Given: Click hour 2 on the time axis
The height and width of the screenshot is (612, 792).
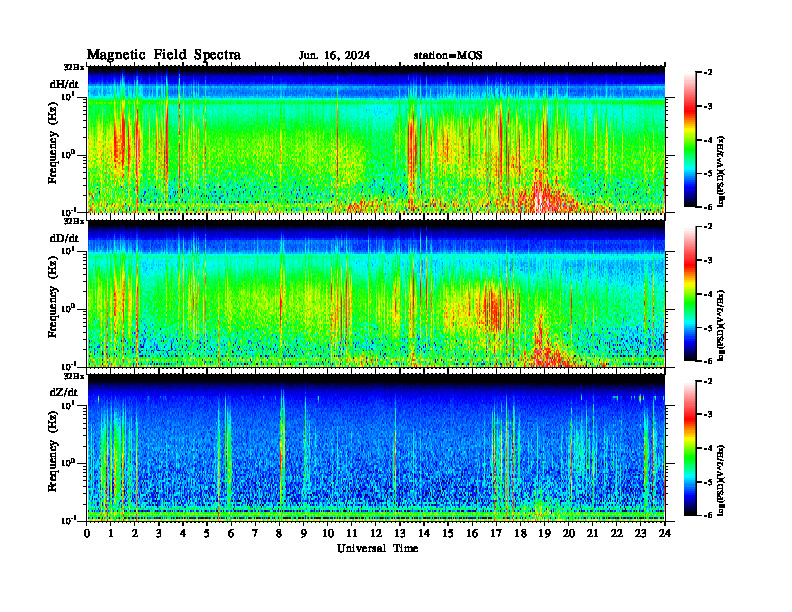Looking at the screenshot, I should [135, 533].
